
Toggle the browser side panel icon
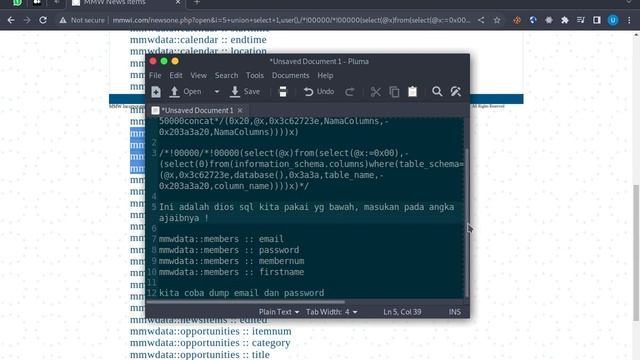click(597, 20)
